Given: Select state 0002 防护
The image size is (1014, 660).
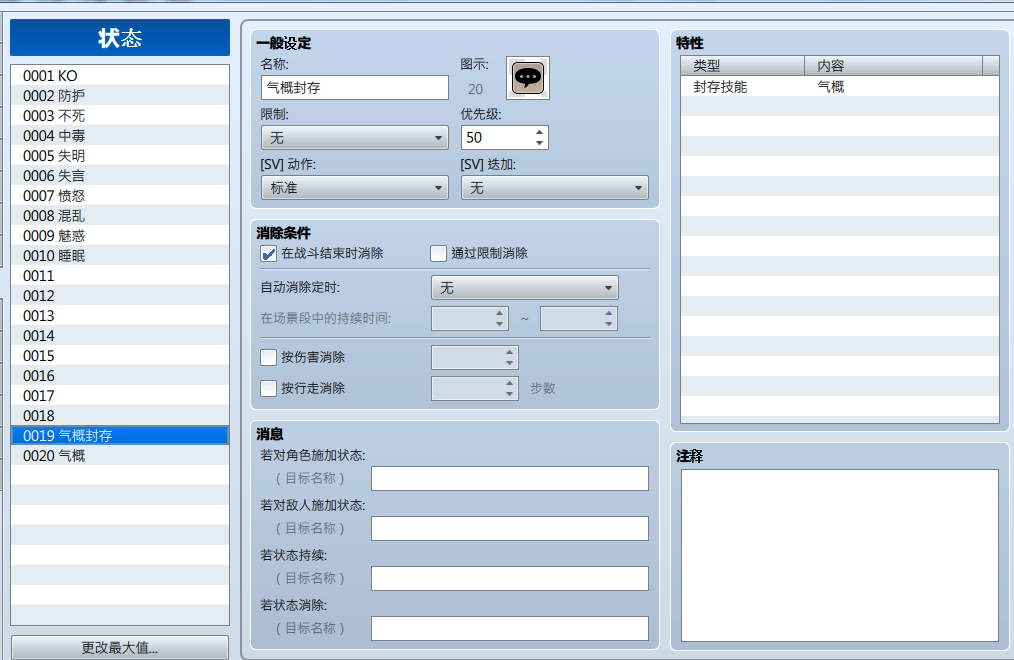Looking at the screenshot, I should tap(120, 96).
